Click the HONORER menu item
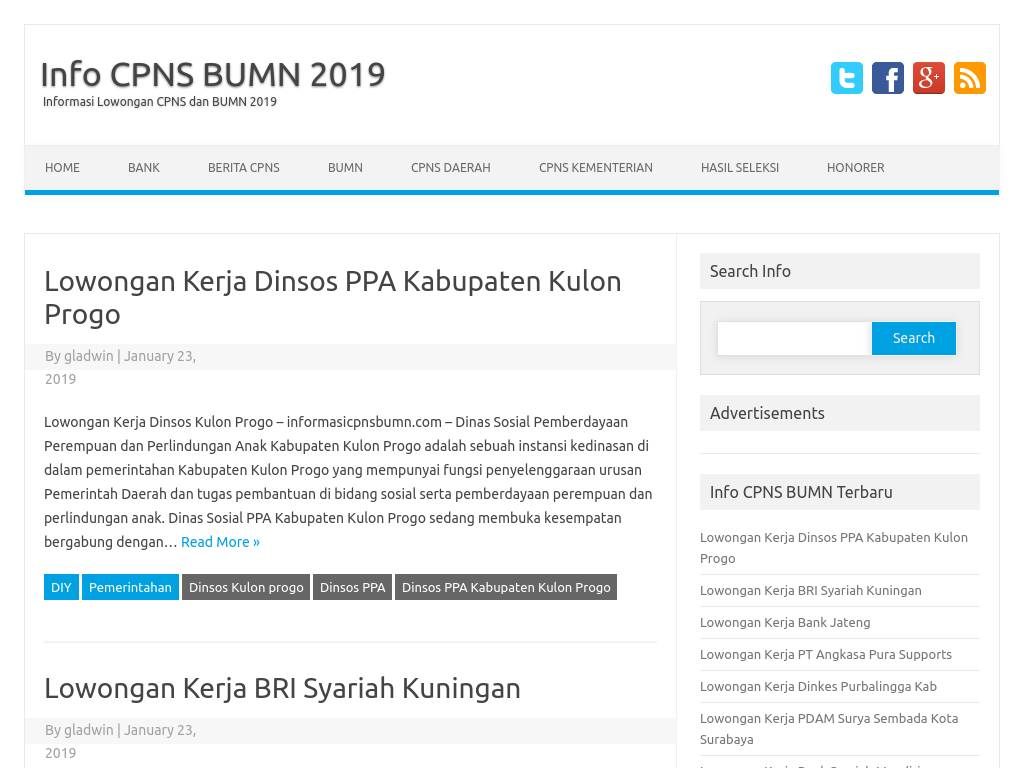Screen dimensions: 1024x768 (855, 168)
